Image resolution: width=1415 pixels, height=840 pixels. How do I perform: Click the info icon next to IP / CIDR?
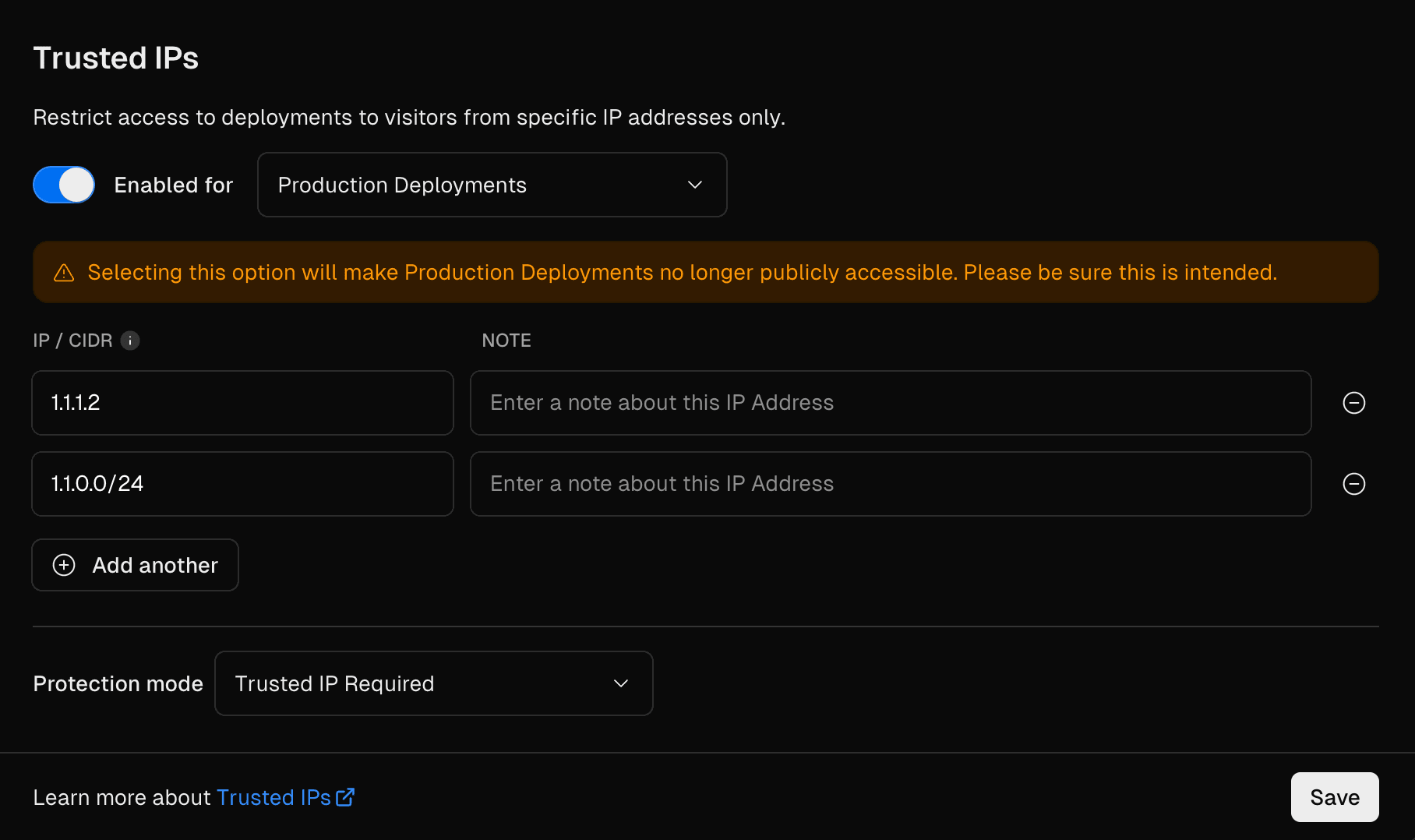tap(130, 341)
